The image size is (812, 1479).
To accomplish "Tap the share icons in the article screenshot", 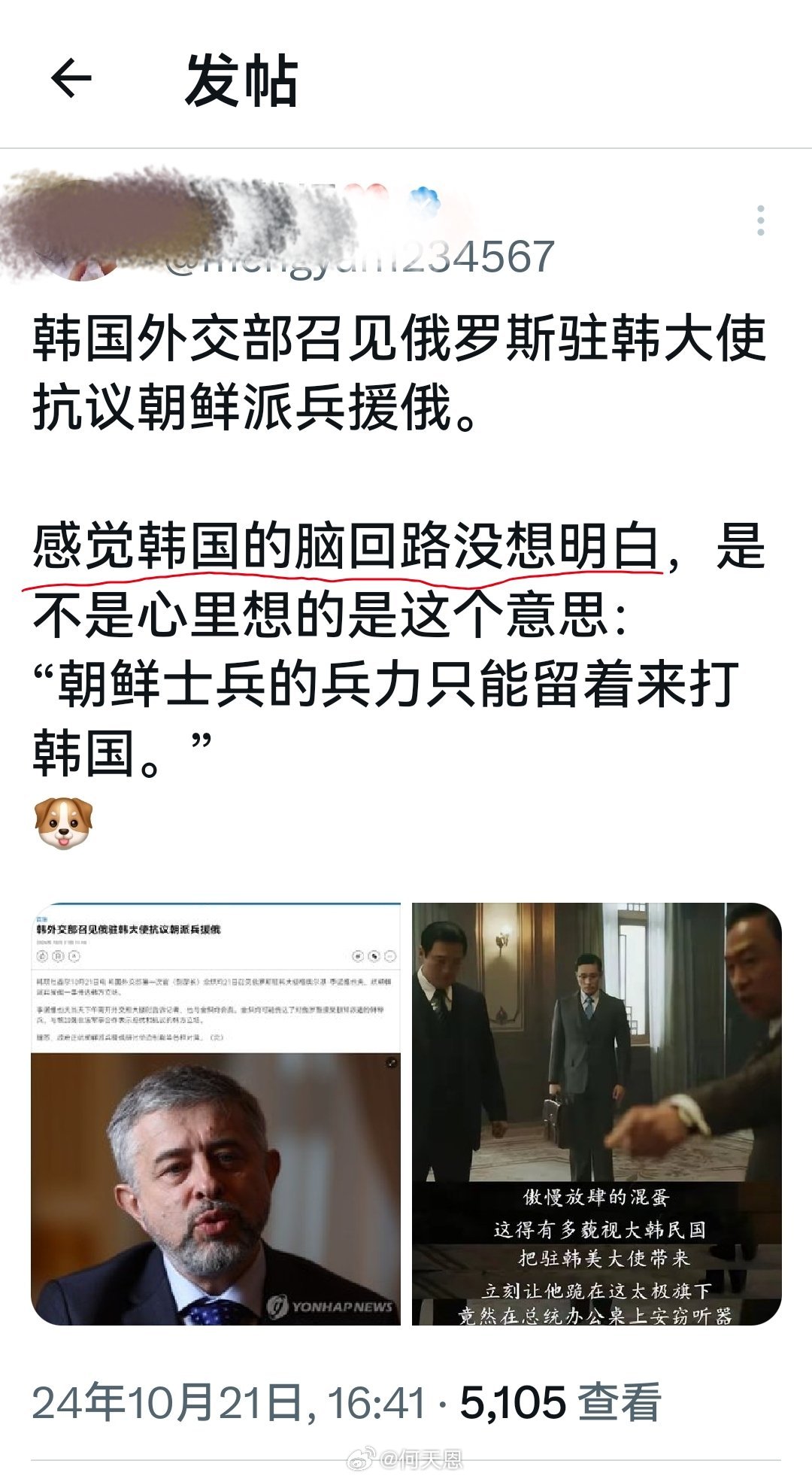I will pos(374,956).
